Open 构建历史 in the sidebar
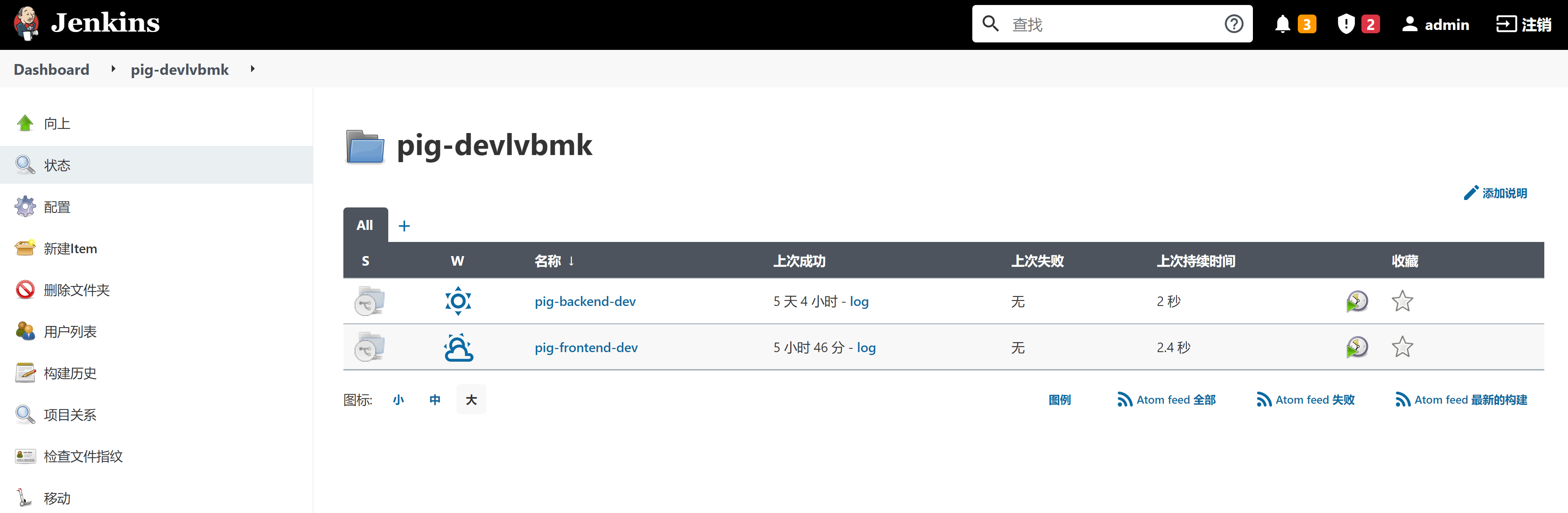This screenshot has width=1568, height=513. coord(70,373)
